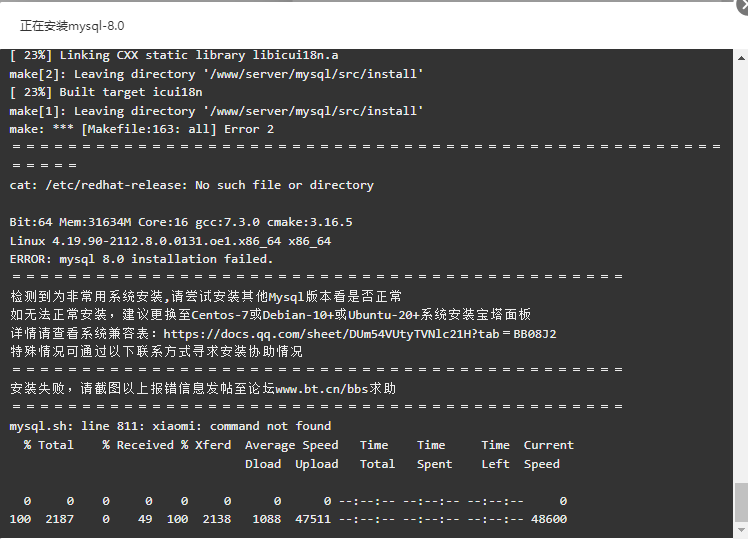Click the Linux 4.19.90 kernel version line
This screenshot has width=748, height=539.
[170, 241]
